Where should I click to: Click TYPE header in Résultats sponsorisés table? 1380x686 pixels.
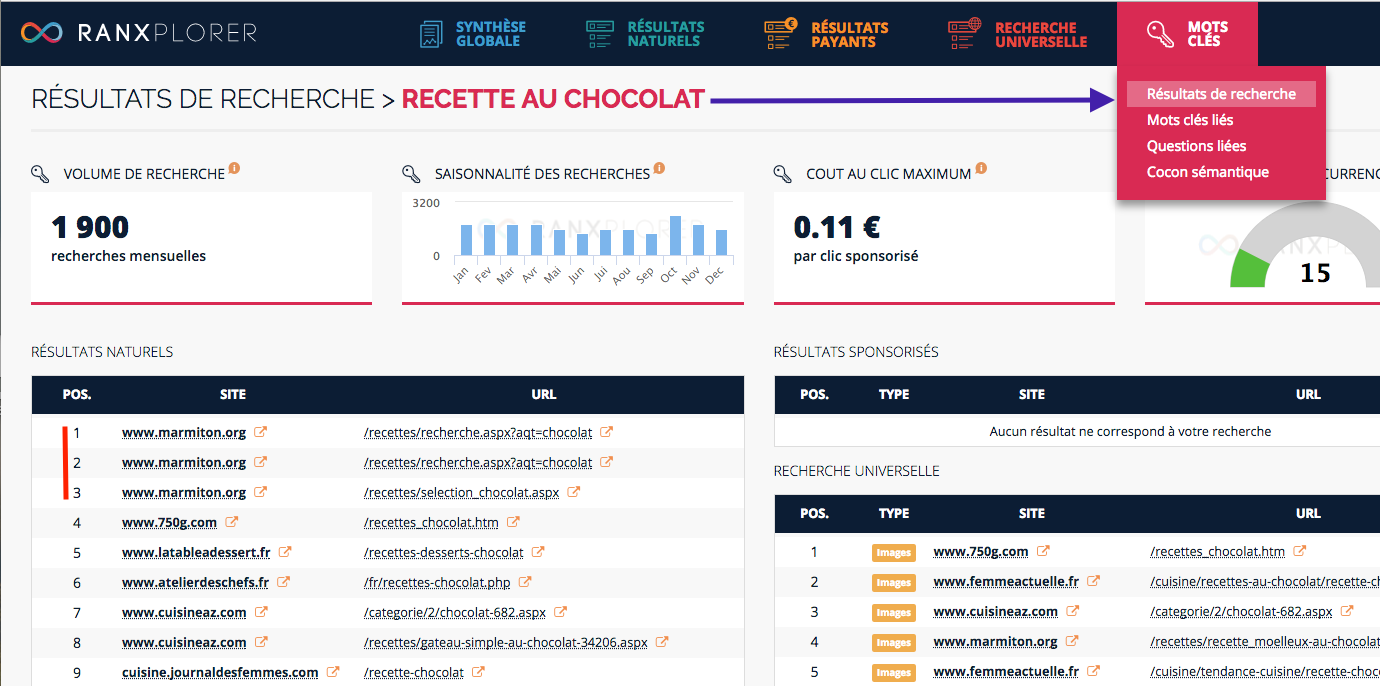point(894,395)
